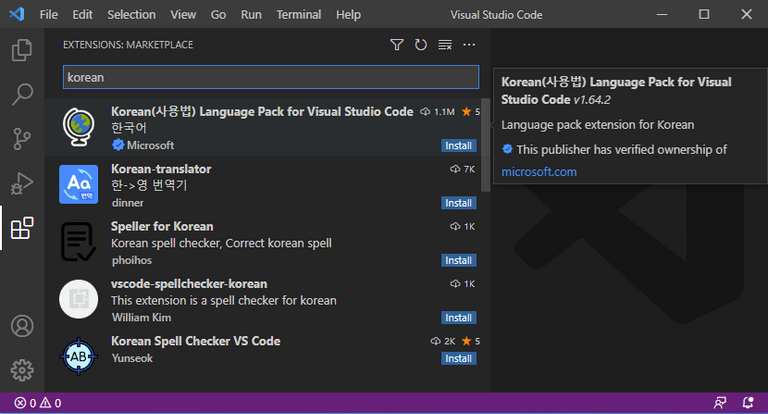
Task: Click the 7K download count
Action: pyautogui.click(x=462, y=169)
